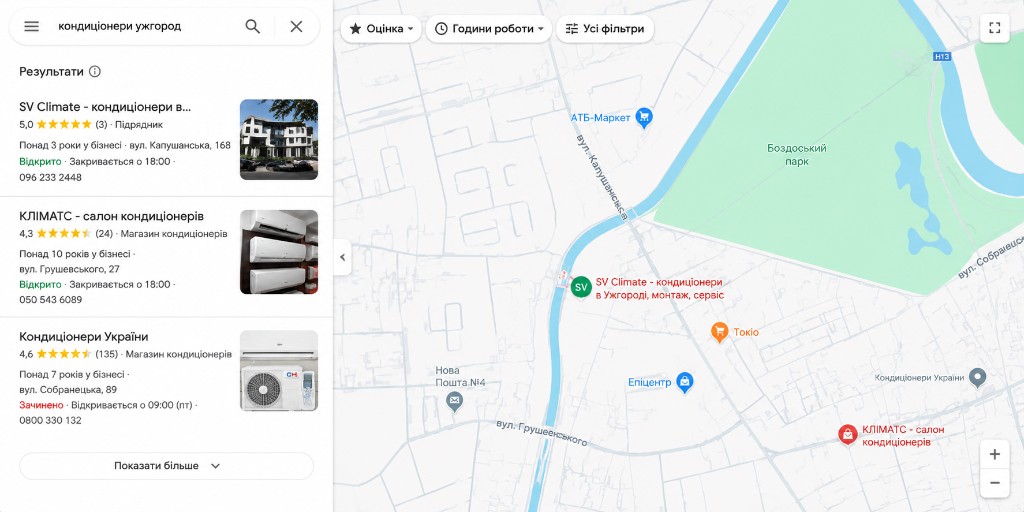
Task: Click the Н13 road shield on the map
Action: coord(942,57)
